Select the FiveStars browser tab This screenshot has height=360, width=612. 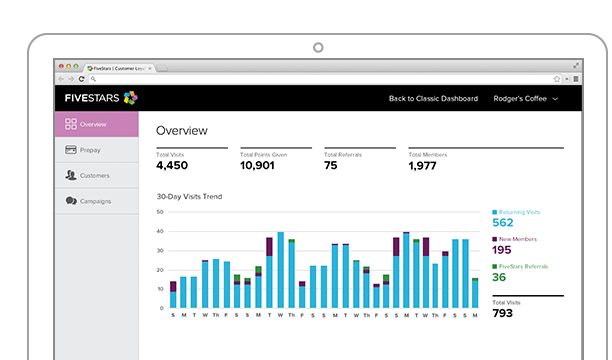[119, 68]
